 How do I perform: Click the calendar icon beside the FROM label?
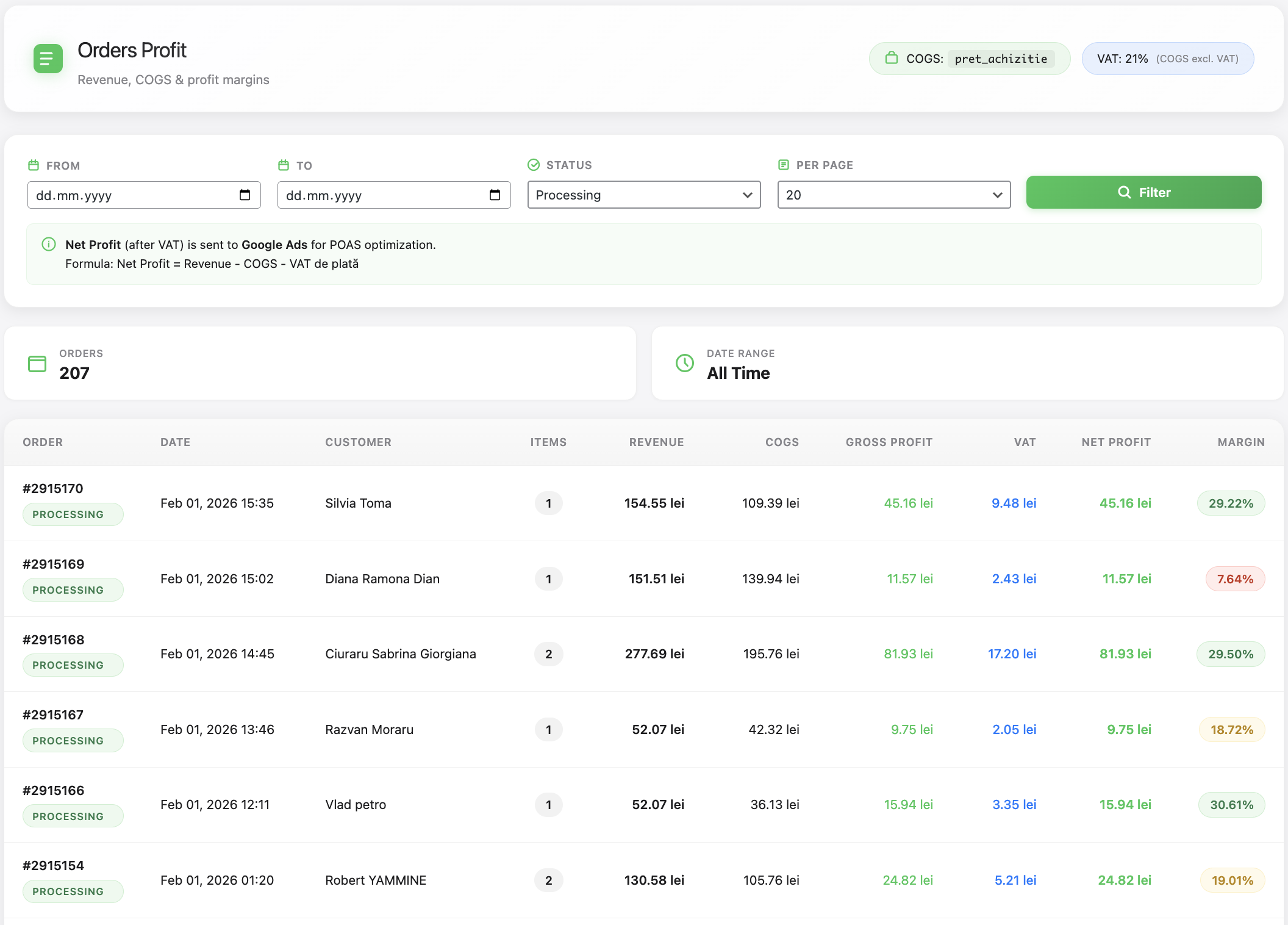point(34,164)
